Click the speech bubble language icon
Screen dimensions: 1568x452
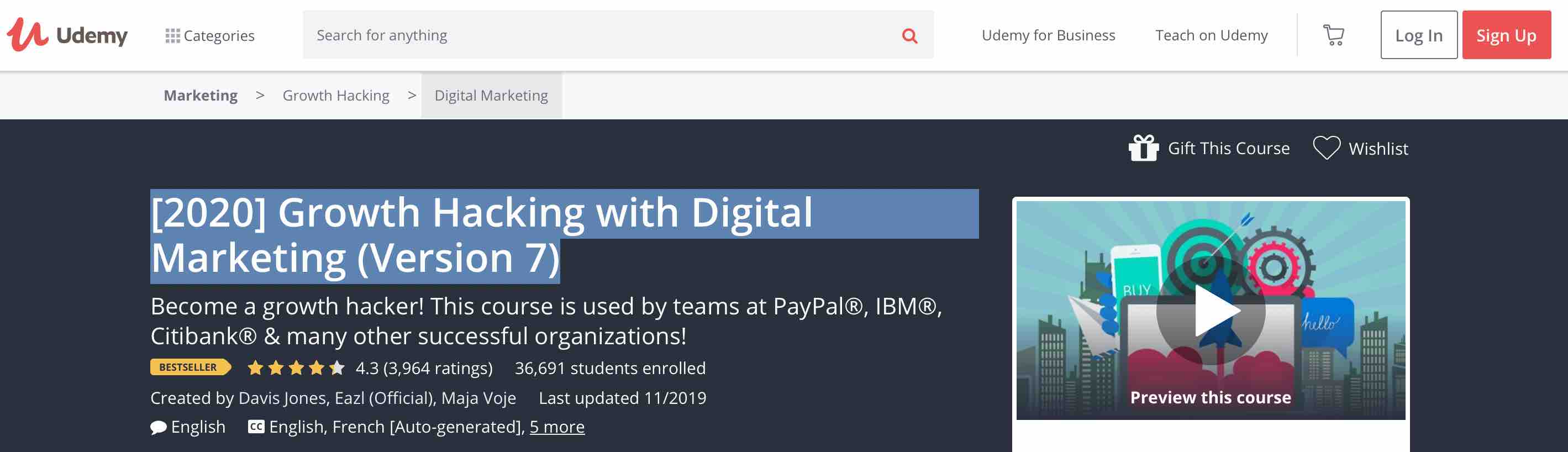pos(158,428)
